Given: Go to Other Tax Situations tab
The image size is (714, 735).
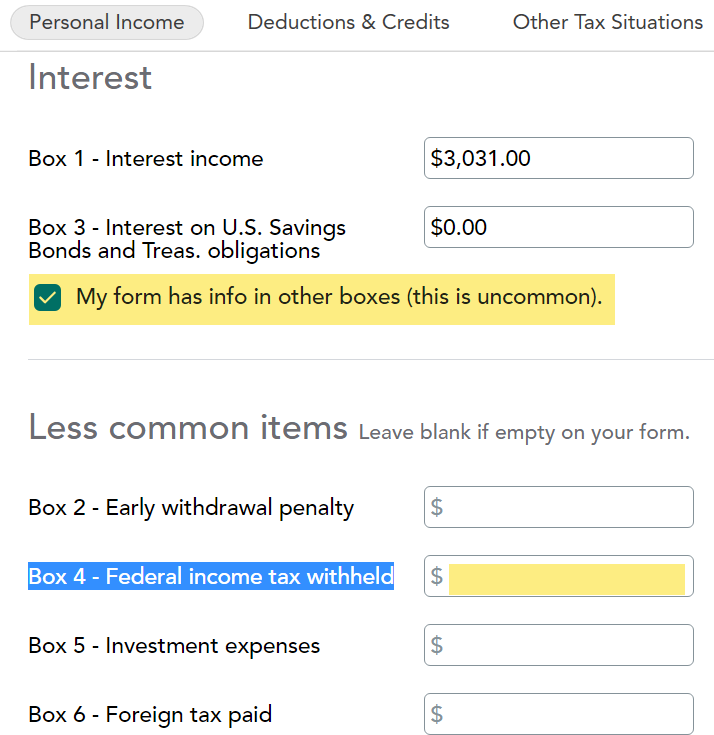Looking at the screenshot, I should click(607, 22).
